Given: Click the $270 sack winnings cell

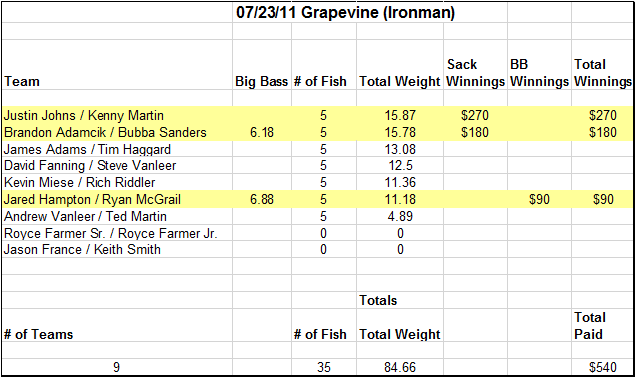Looking at the screenshot, I should point(475,116).
